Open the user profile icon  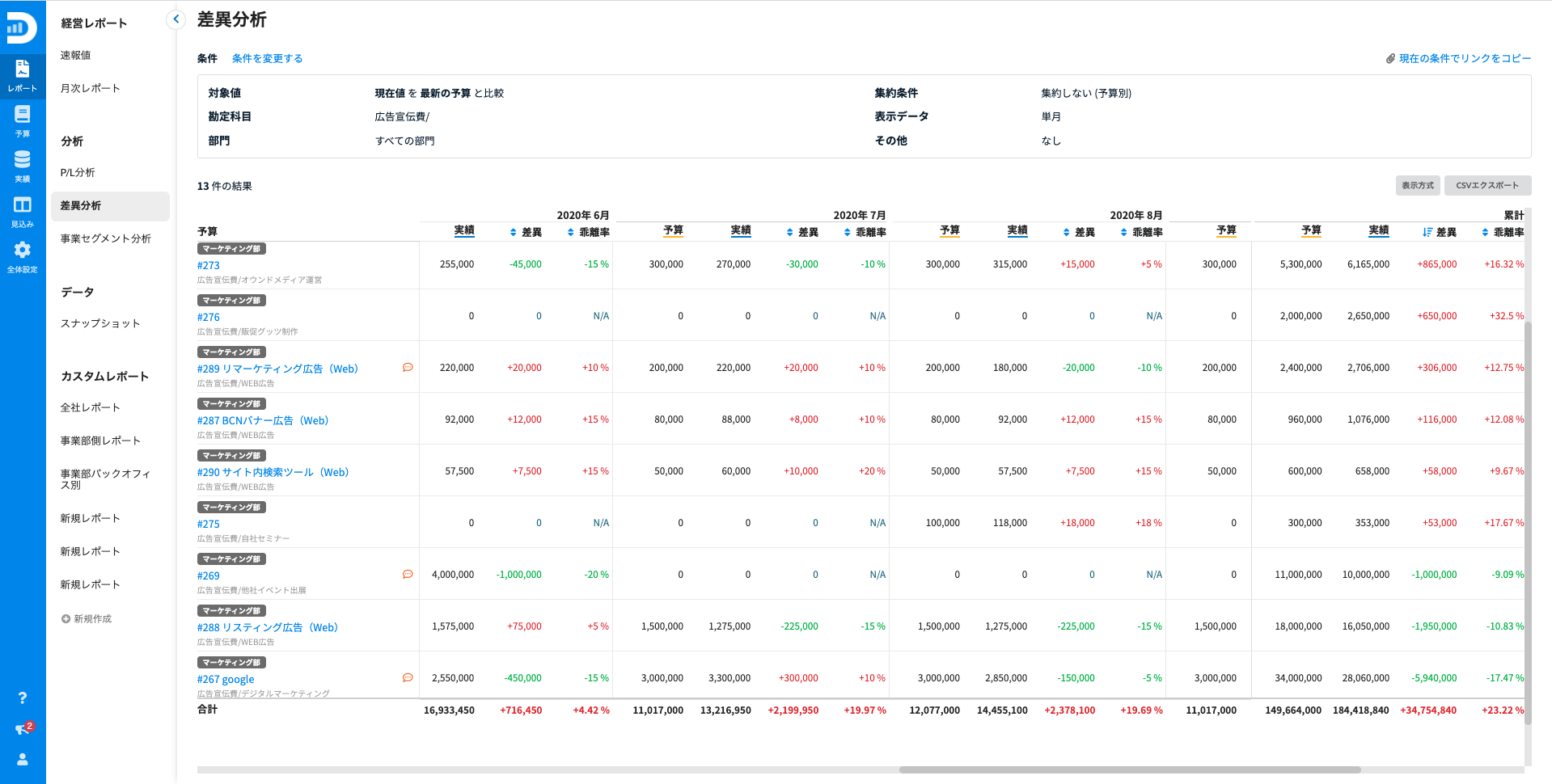coord(23,759)
